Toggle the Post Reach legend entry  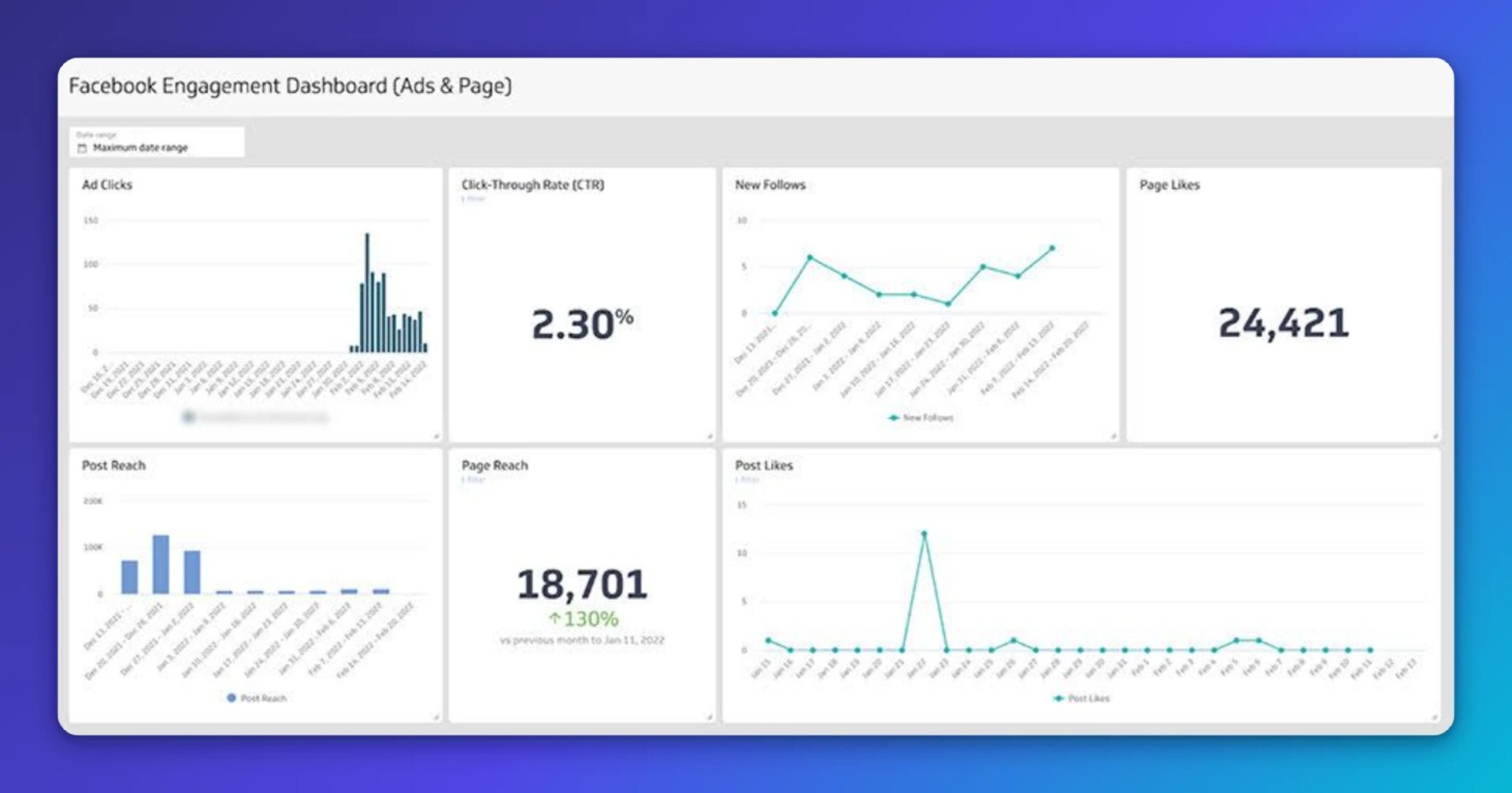click(257, 698)
